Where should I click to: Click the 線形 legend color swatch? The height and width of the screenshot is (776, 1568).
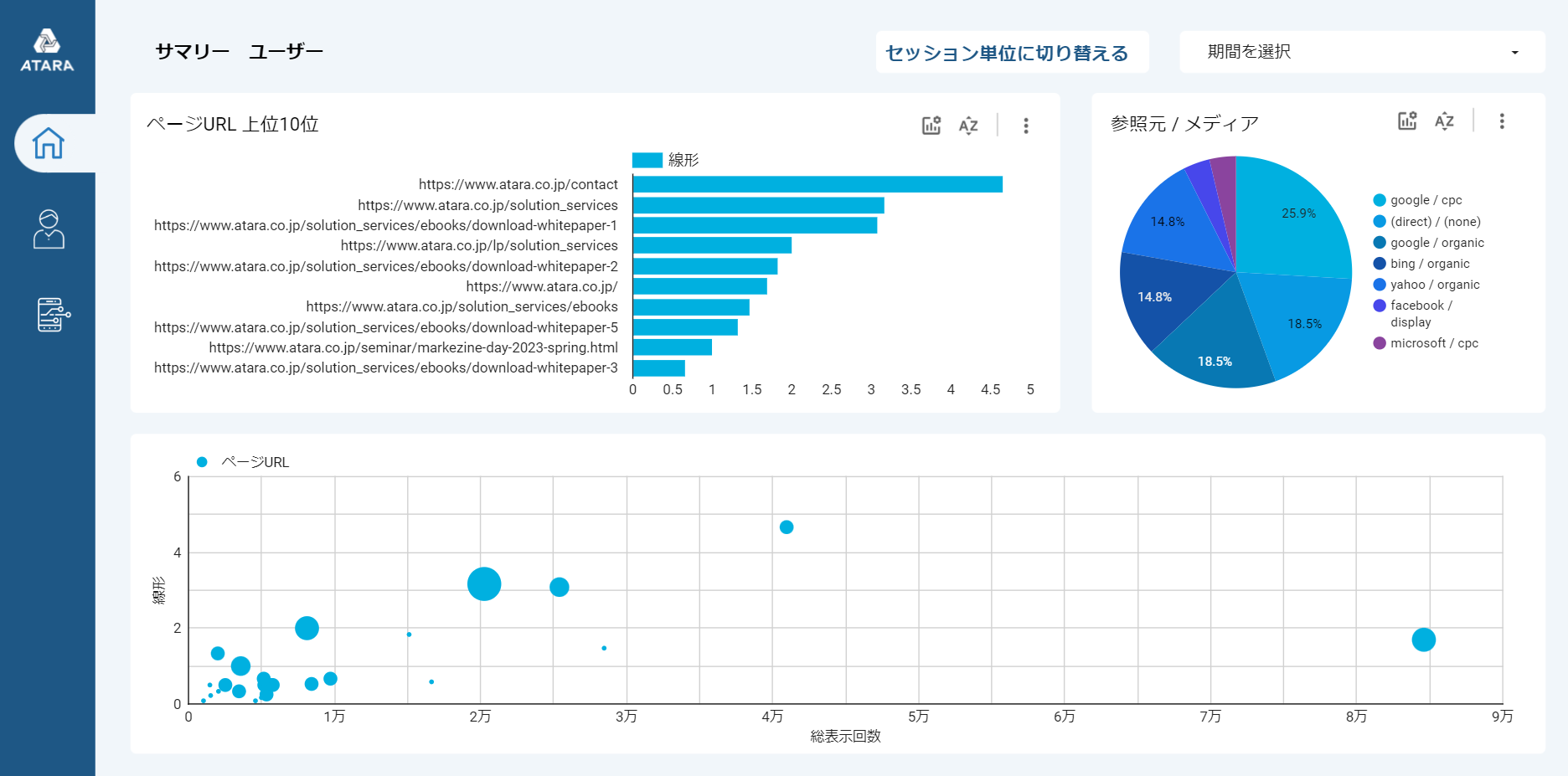[x=647, y=160]
